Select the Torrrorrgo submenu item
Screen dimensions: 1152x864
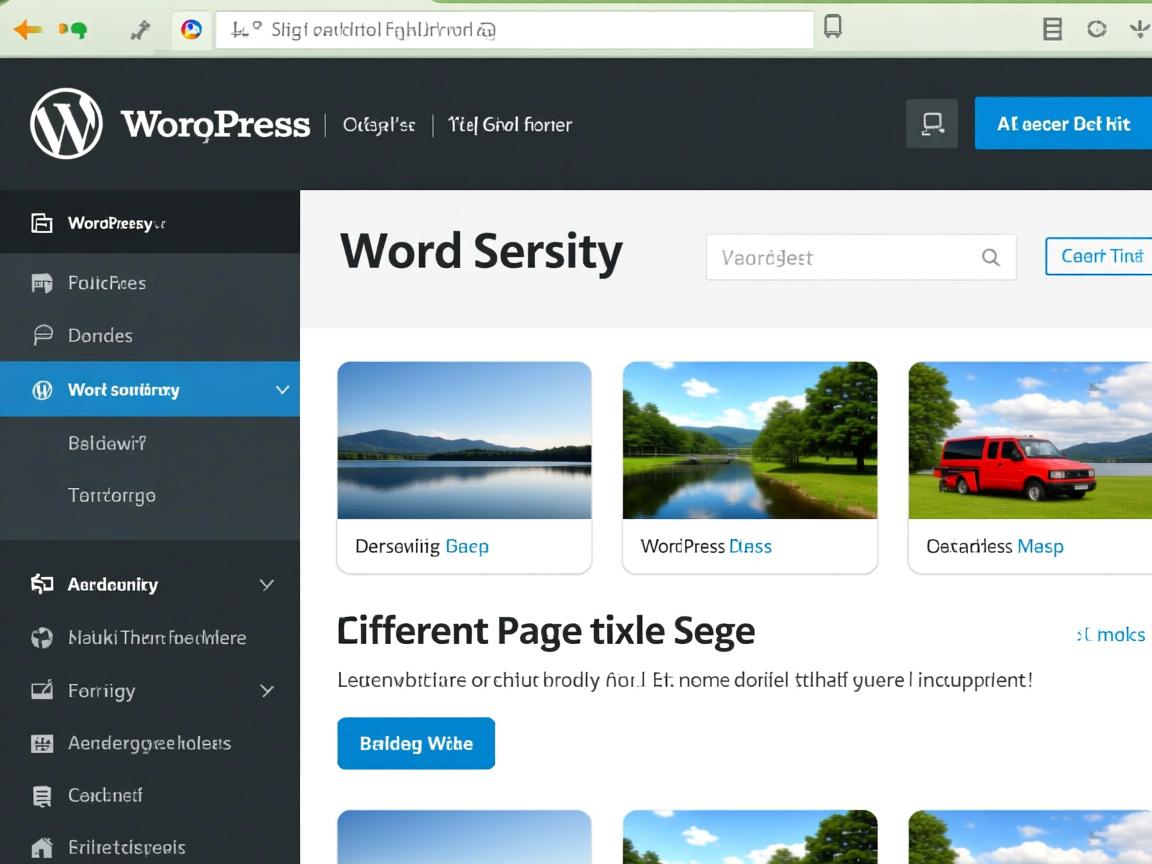111,495
